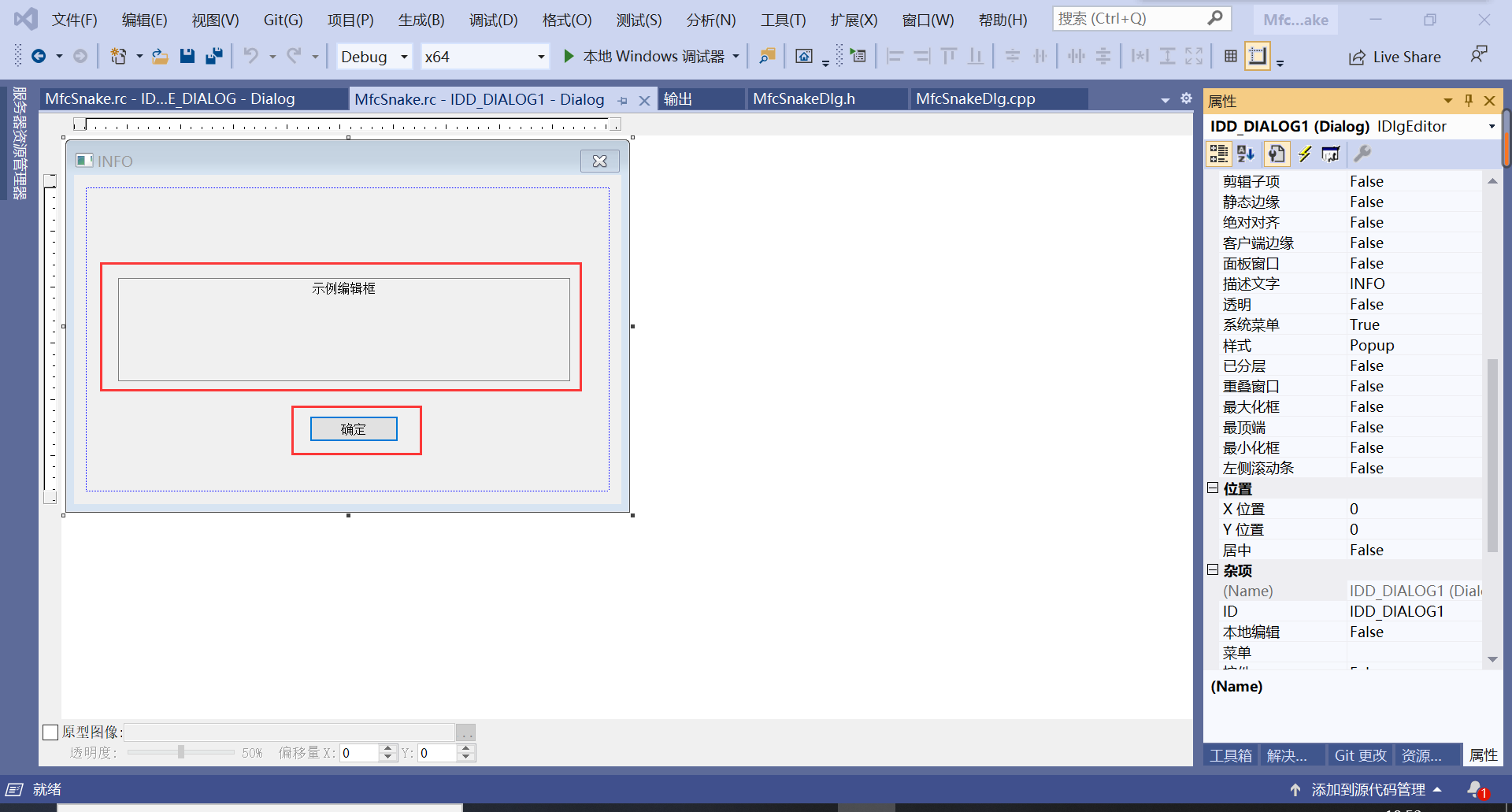Open the 调试(D) menu

coord(494,20)
